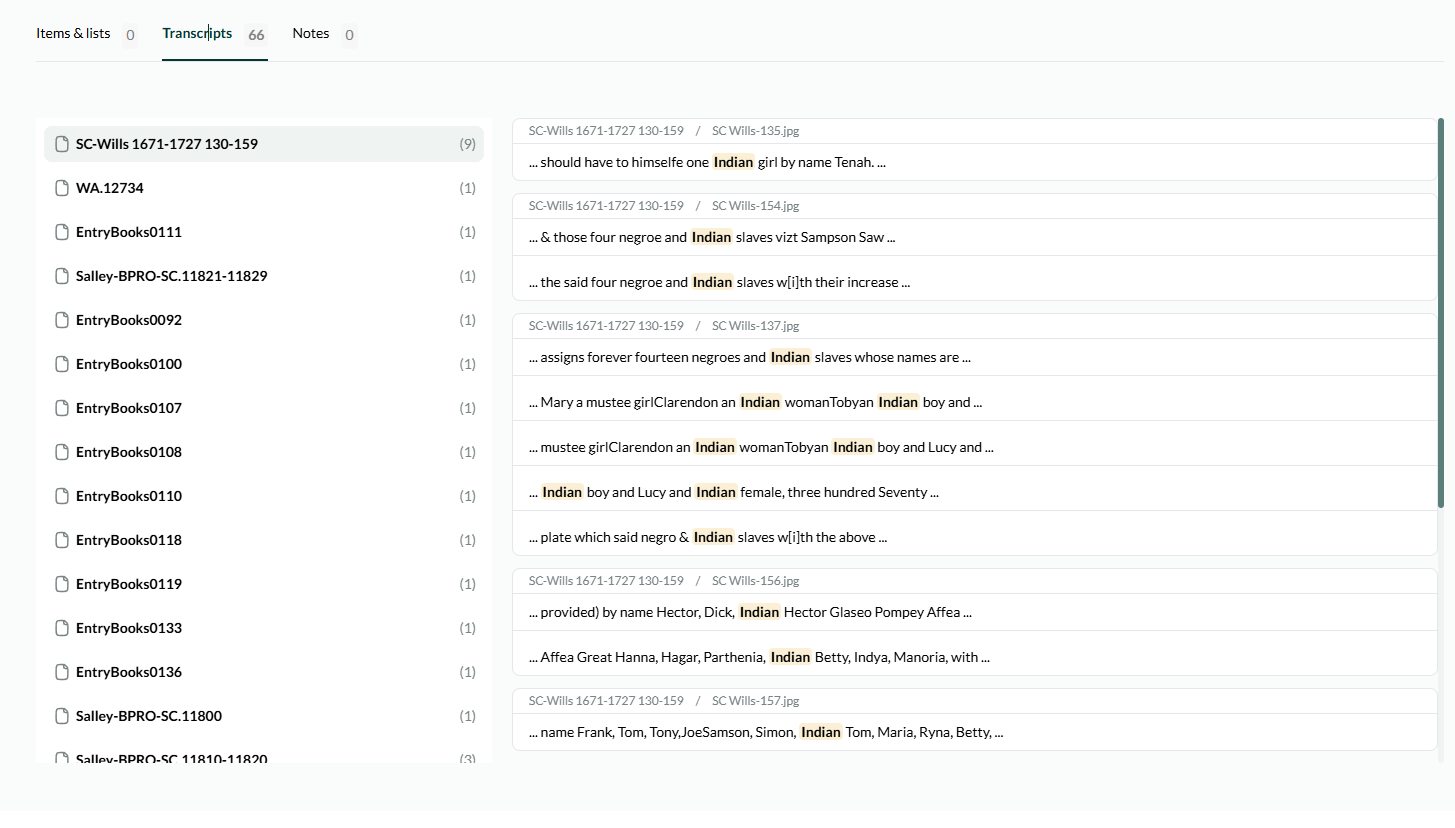Select EntryBooks0118 in the document list
Screen dimensions: 1455x828
click(129, 540)
